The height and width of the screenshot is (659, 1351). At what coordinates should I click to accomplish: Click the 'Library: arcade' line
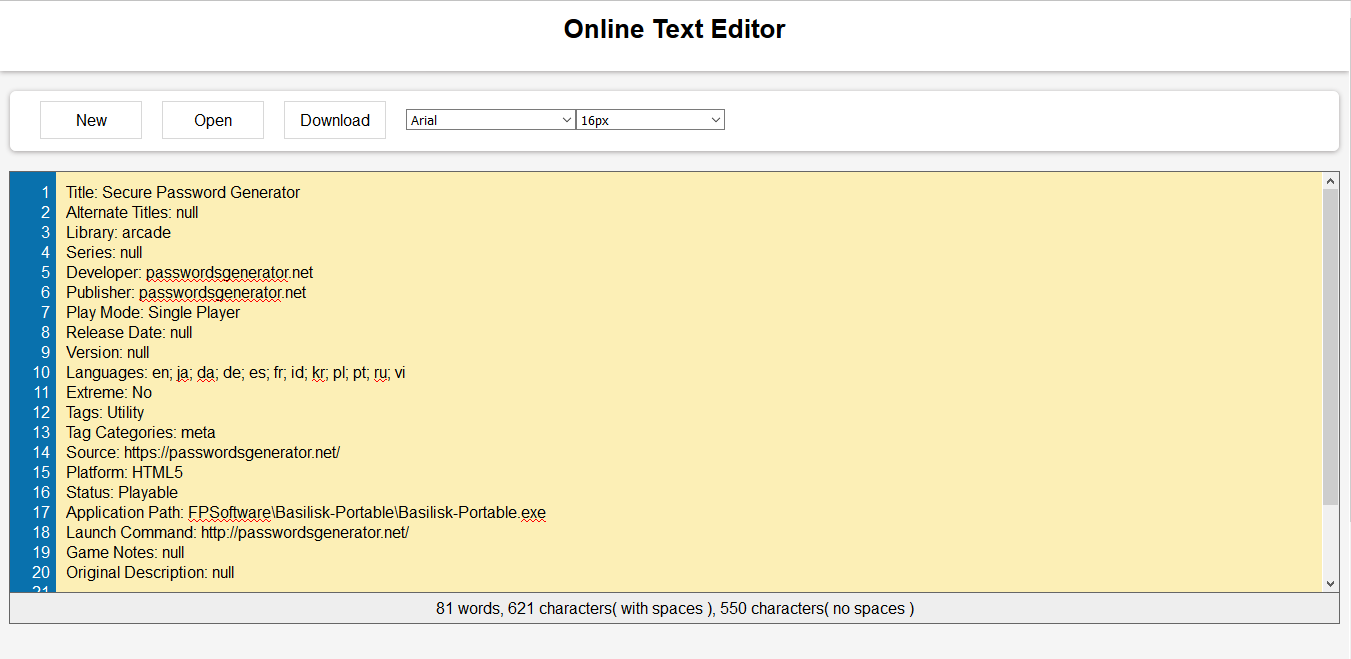(x=118, y=232)
